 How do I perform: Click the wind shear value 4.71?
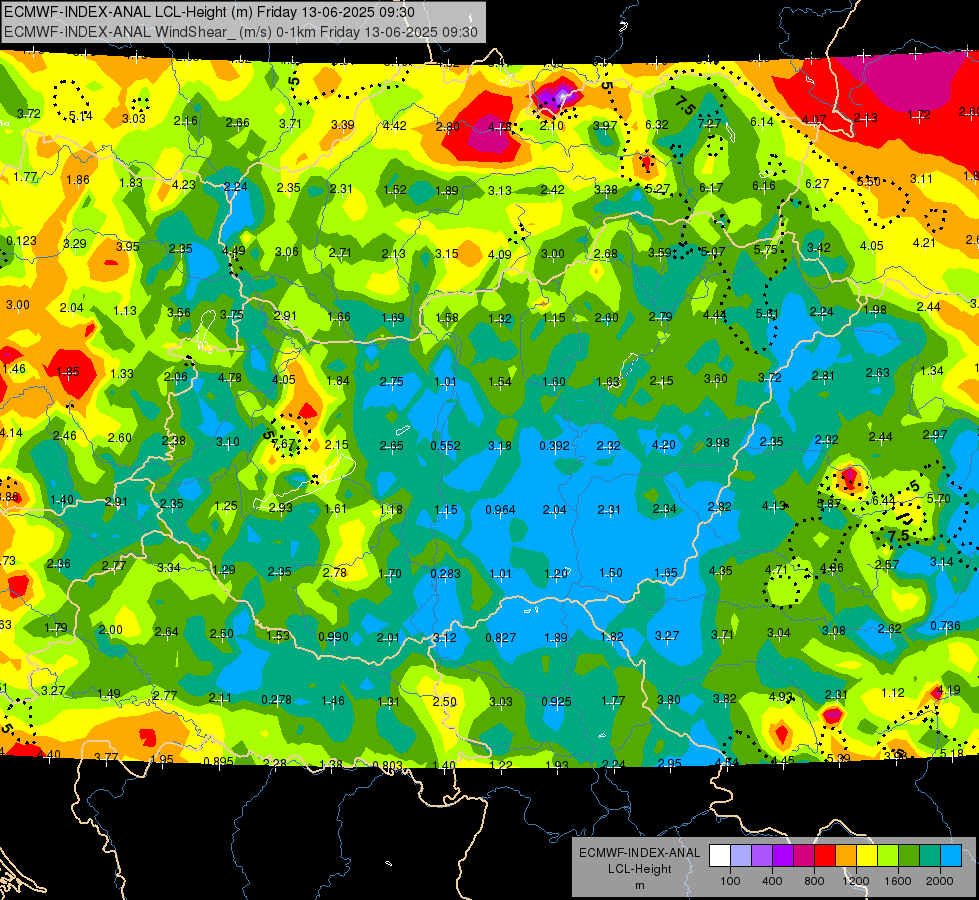(776, 569)
